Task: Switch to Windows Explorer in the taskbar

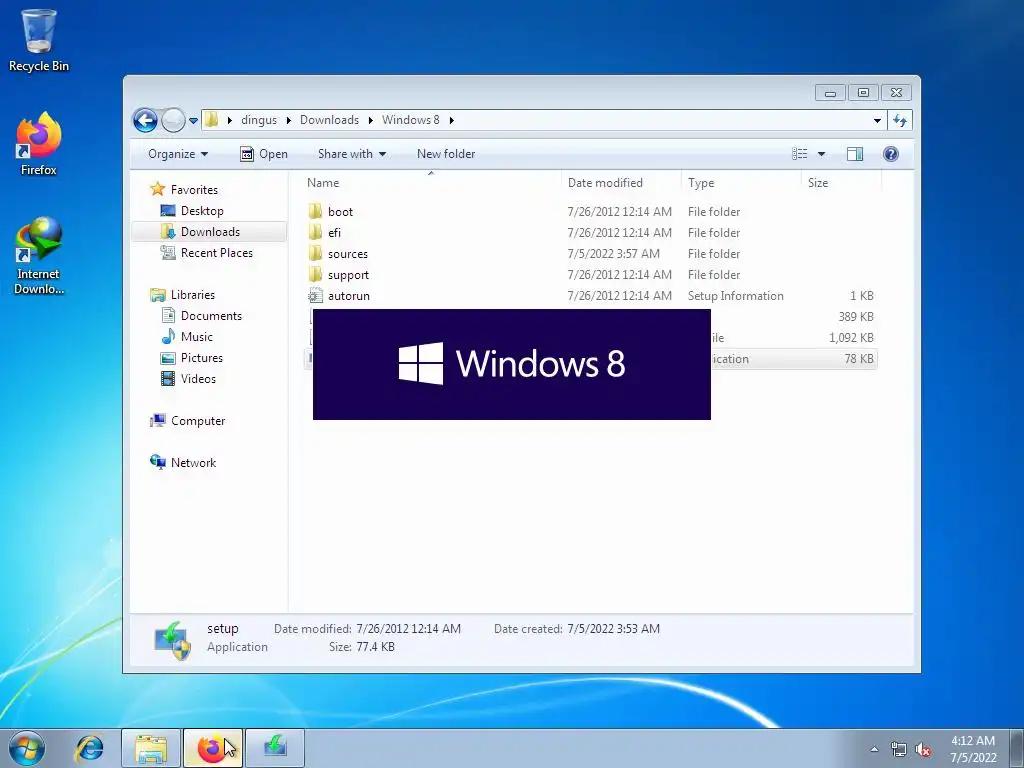Action: 151,748
